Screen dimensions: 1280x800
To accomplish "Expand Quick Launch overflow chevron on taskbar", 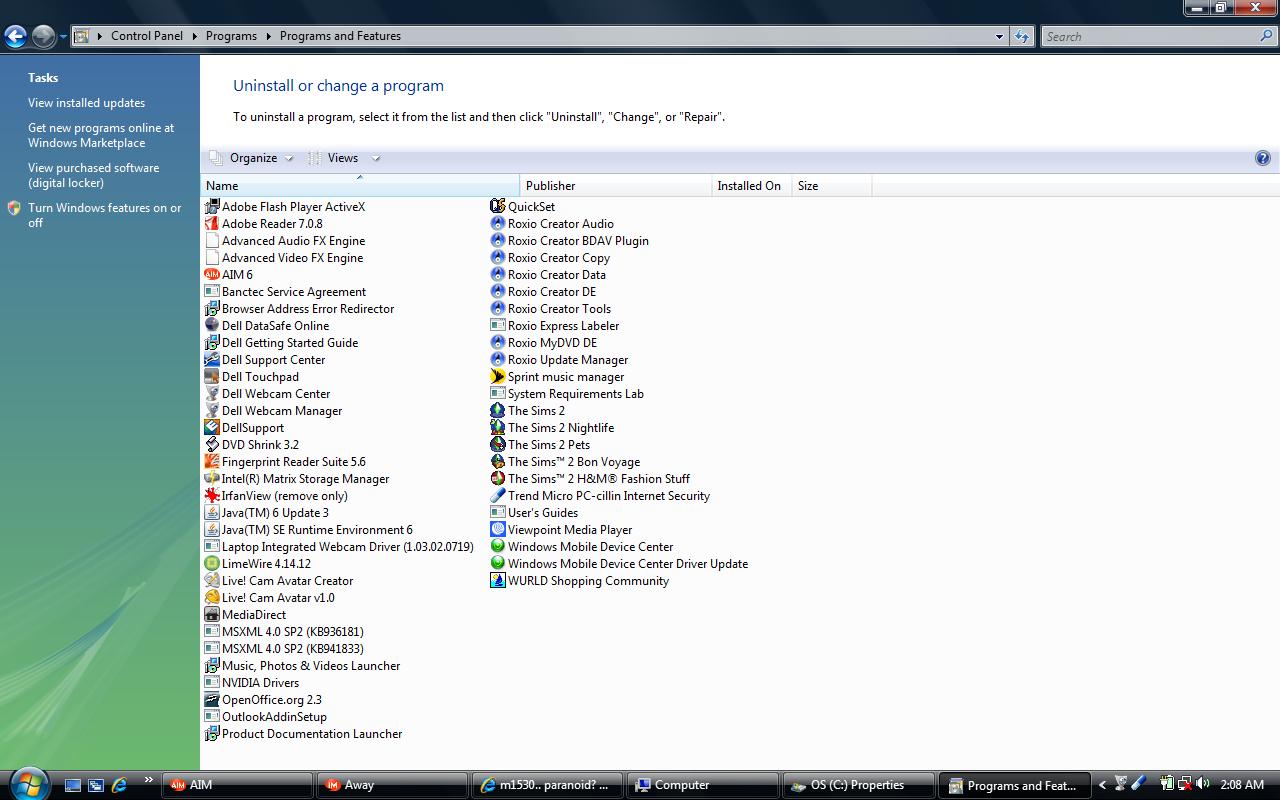I will 149,780.
